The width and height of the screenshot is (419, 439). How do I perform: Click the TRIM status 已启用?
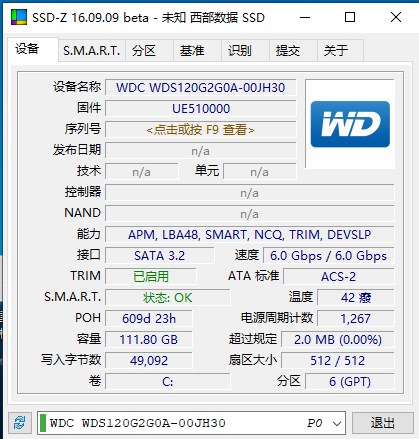[151, 277]
